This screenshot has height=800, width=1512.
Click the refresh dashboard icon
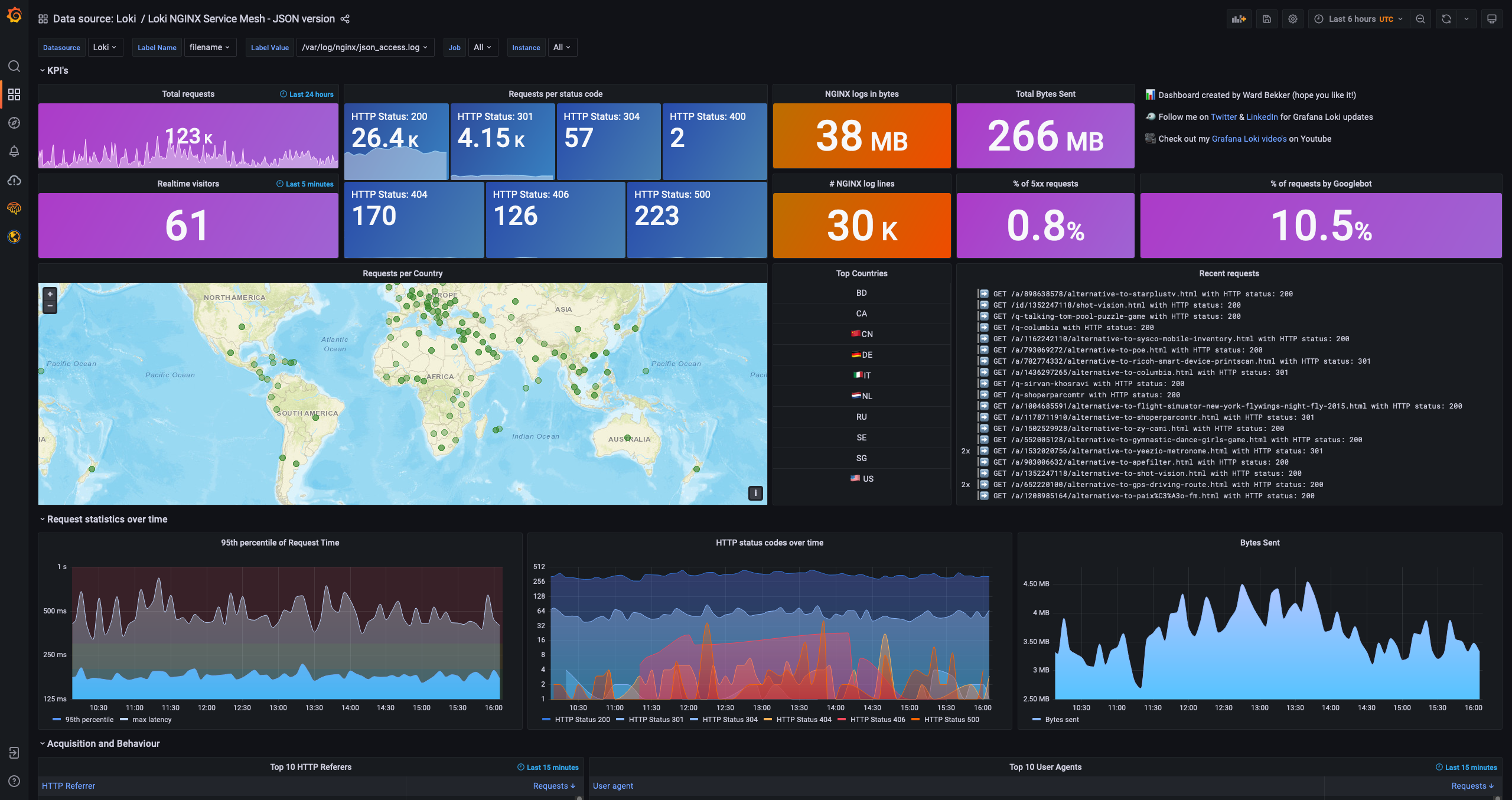1446,19
